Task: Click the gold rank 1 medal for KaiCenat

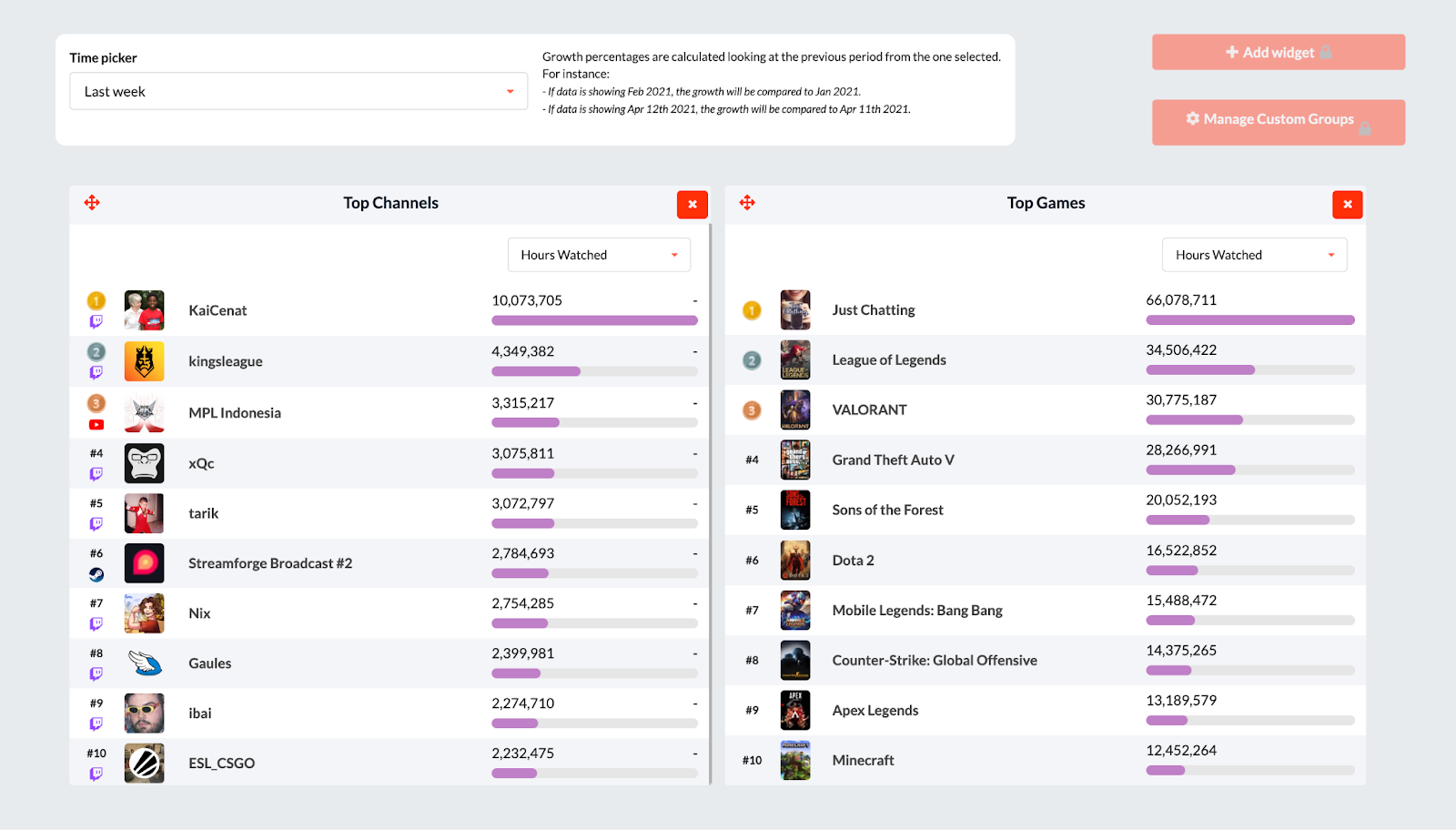Action: pyautogui.click(x=96, y=300)
